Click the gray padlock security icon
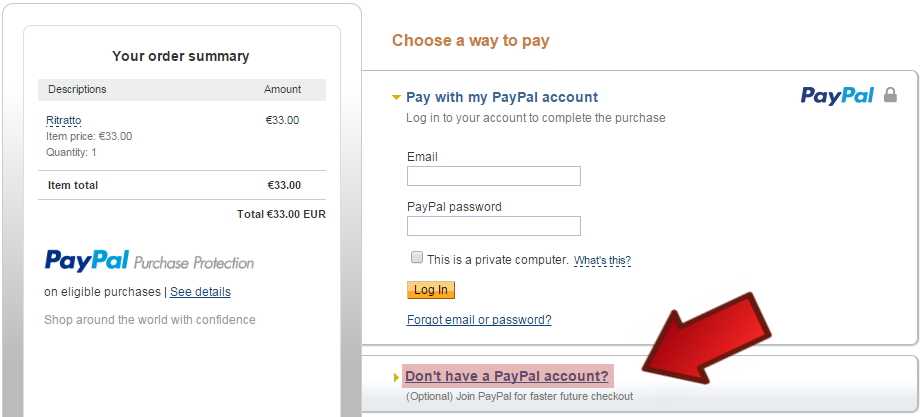 (x=890, y=95)
